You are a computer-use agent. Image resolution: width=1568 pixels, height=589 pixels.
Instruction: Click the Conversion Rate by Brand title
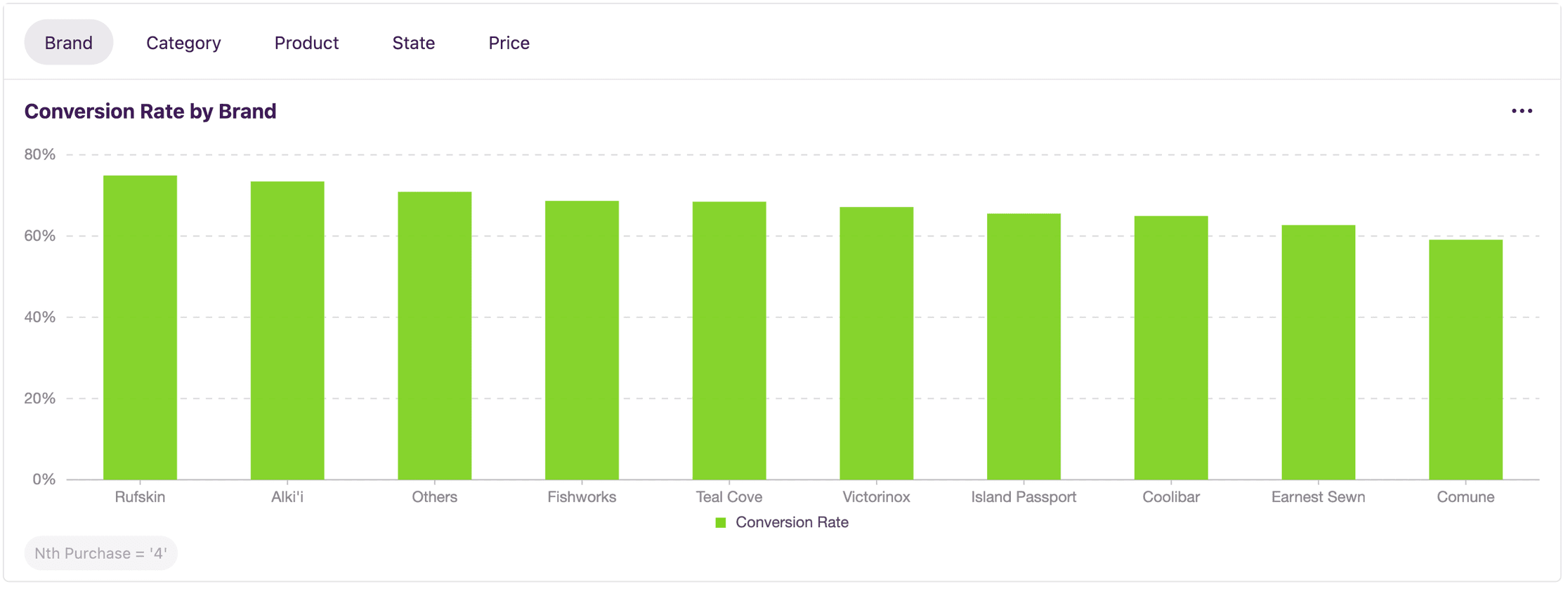point(150,111)
